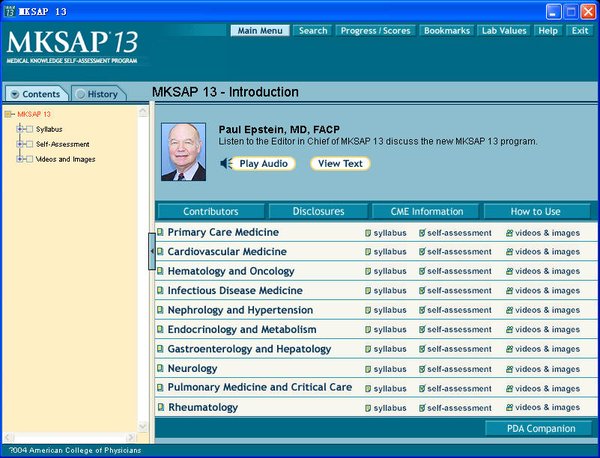Expand the Syllabus tree node
600x458 pixels.
click(x=20, y=129)
